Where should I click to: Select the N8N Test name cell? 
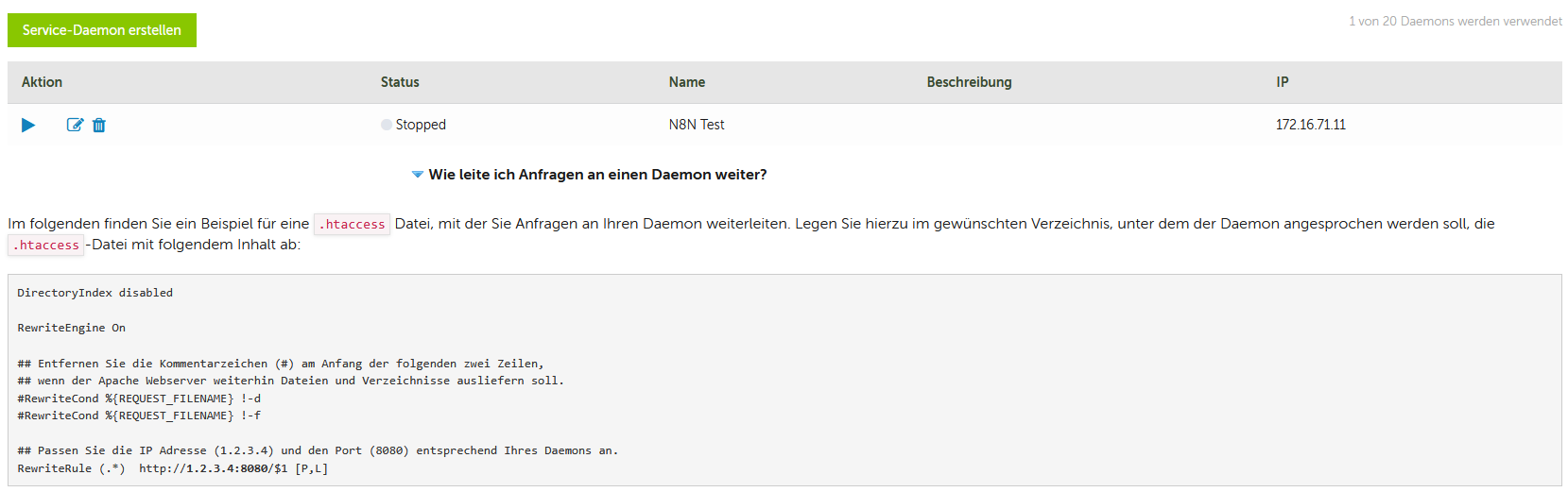coord(697,125)
